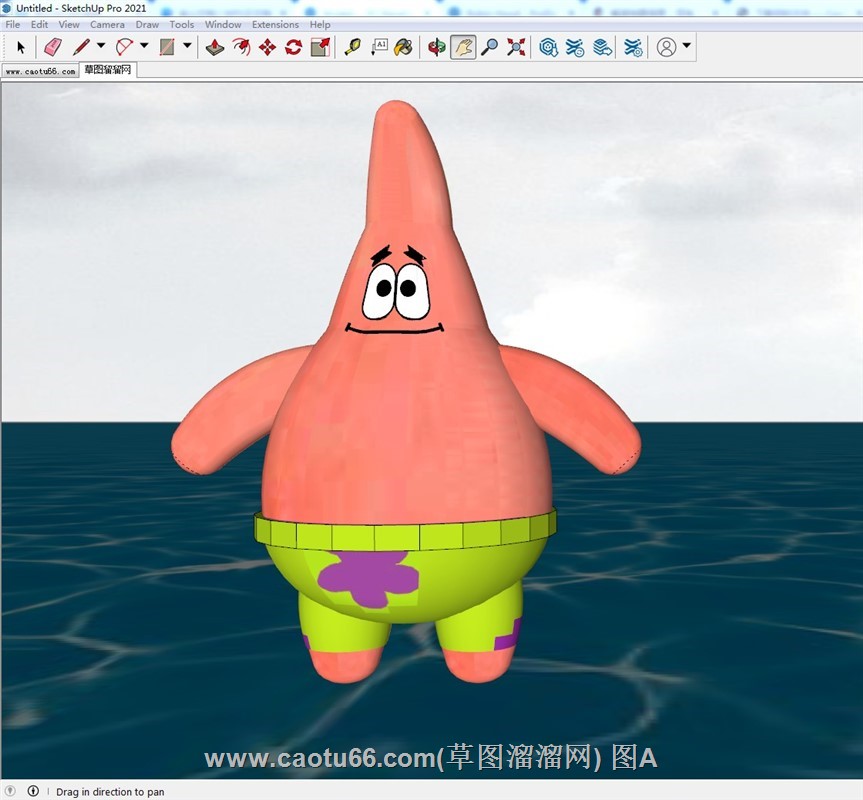Open the Extensions menu

(x=275, y=24)
